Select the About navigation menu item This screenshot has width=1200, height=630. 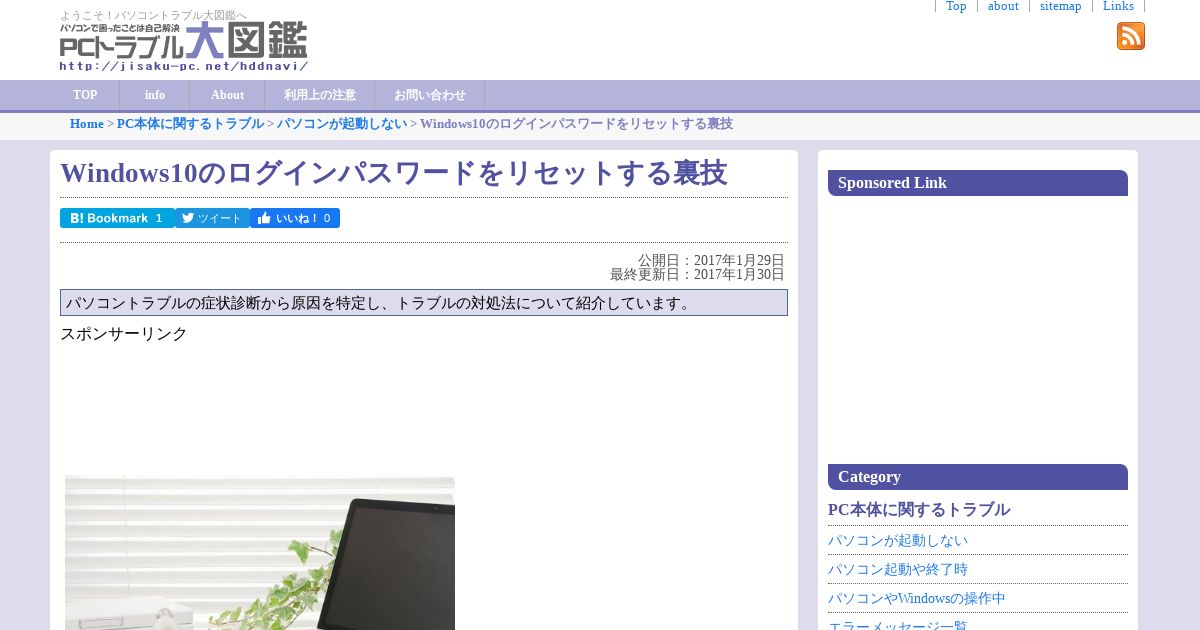coord(227,95)
